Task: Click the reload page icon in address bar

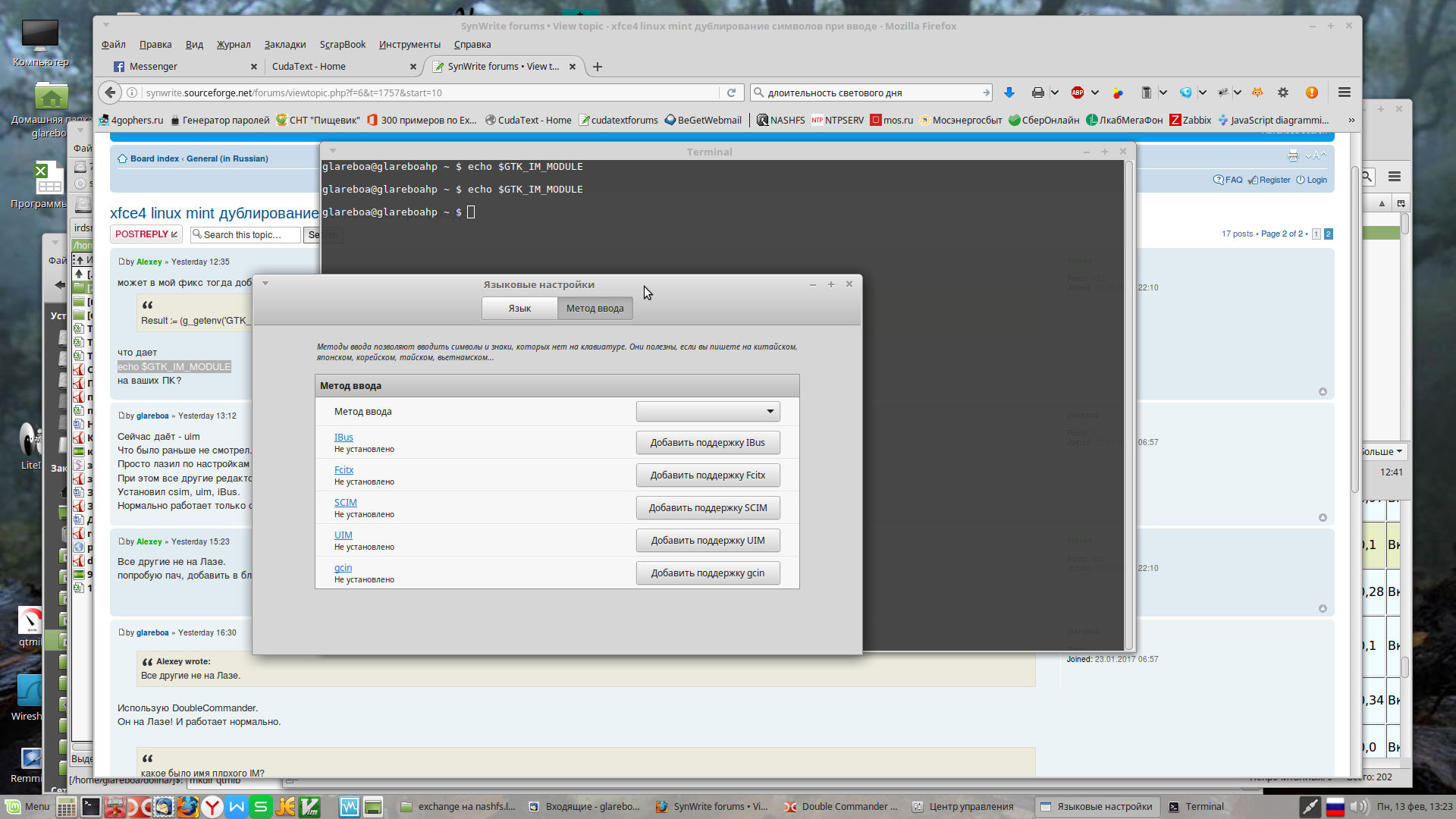Action: pos(731,93)
